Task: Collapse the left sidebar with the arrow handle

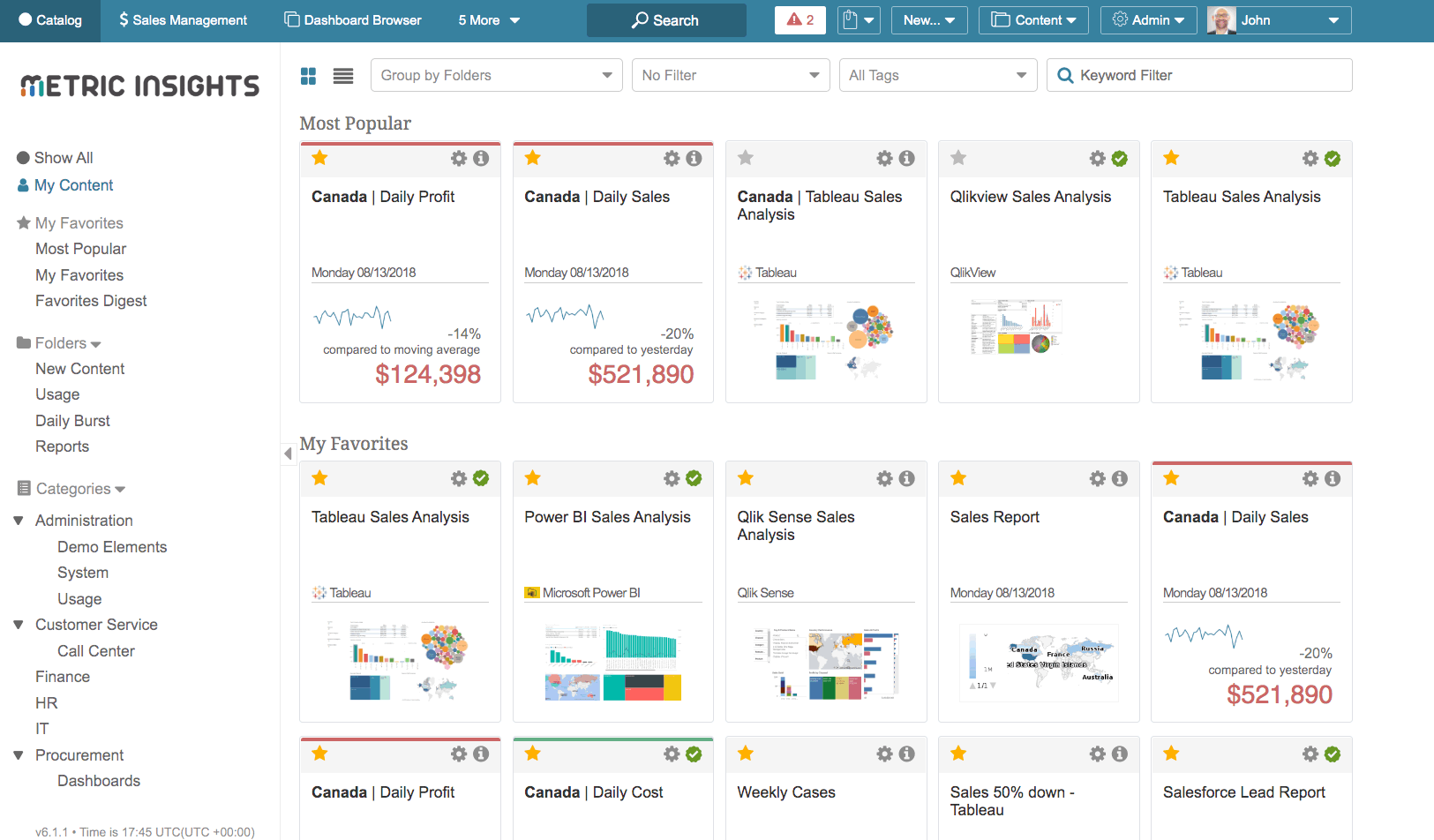Action: (x=288, y=454)
